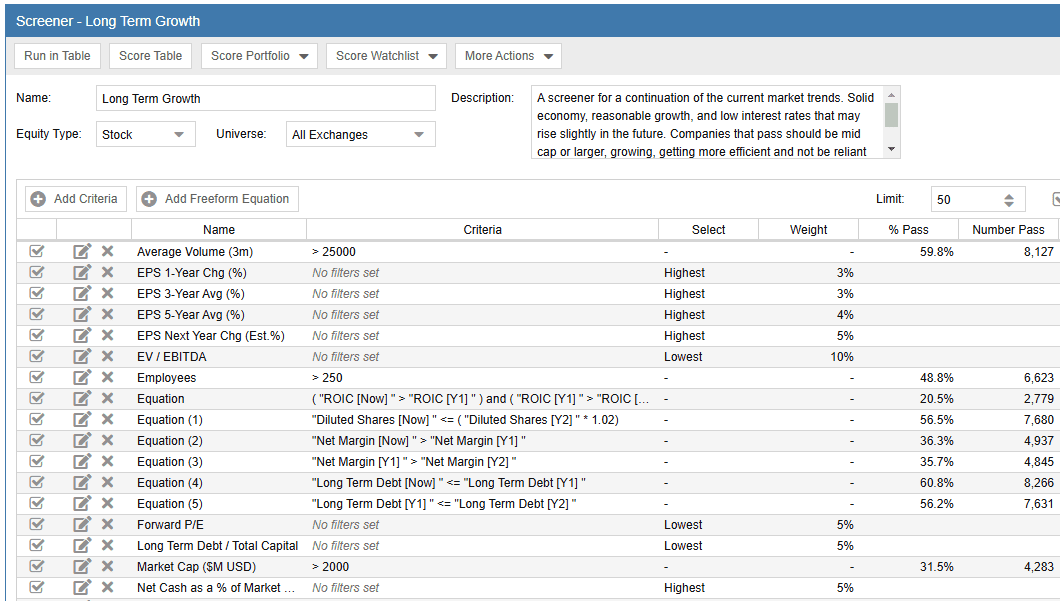Viewport: 1060px width, 601px height.
Task: Click the 'Lowest' select for Forward P/E
Action: (683, 525)
